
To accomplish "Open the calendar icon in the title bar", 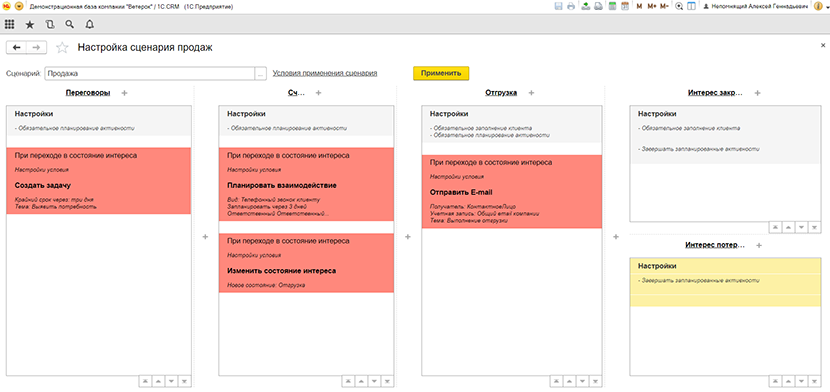I will click(x=625, y=6).
